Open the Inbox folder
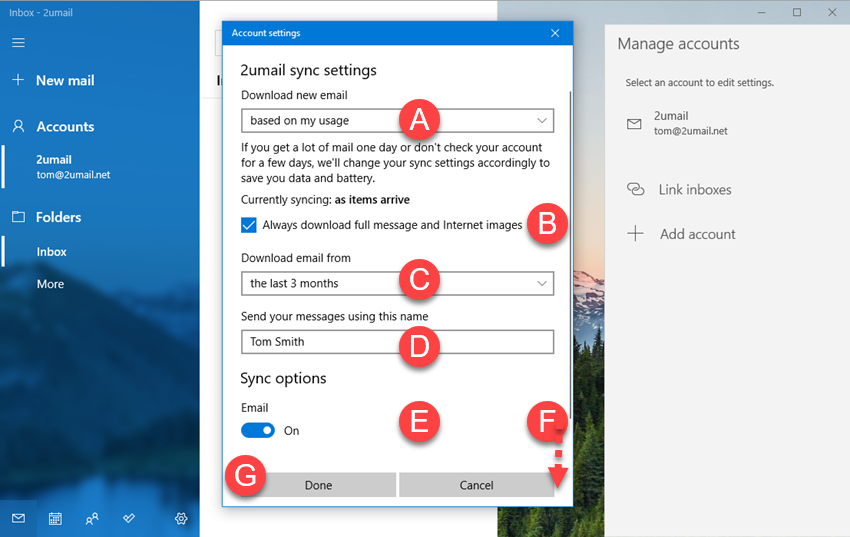 pyautogui.click(x=51, y=251)
